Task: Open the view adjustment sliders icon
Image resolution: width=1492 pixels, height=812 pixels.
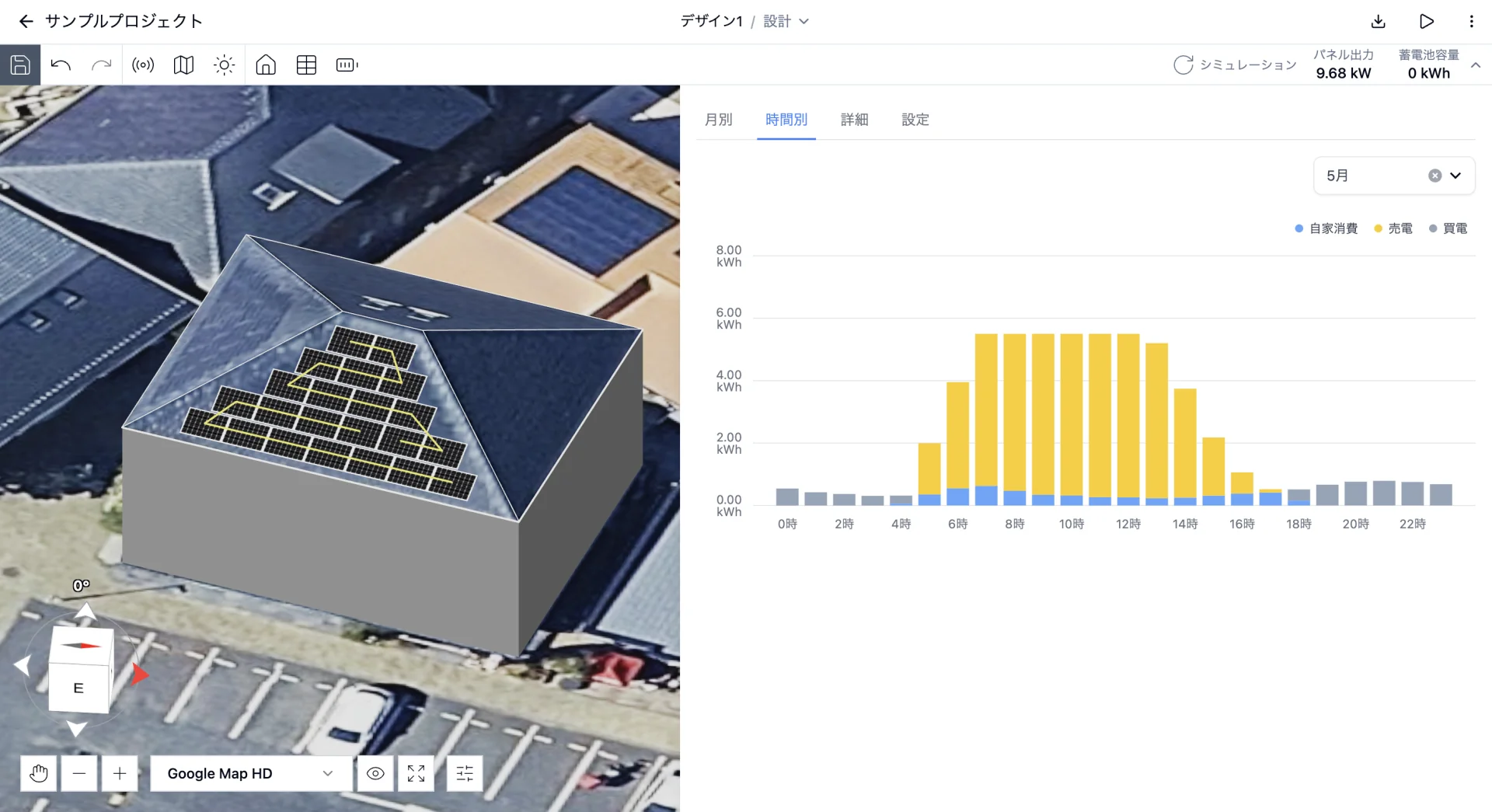Action: tap(465, 773)
